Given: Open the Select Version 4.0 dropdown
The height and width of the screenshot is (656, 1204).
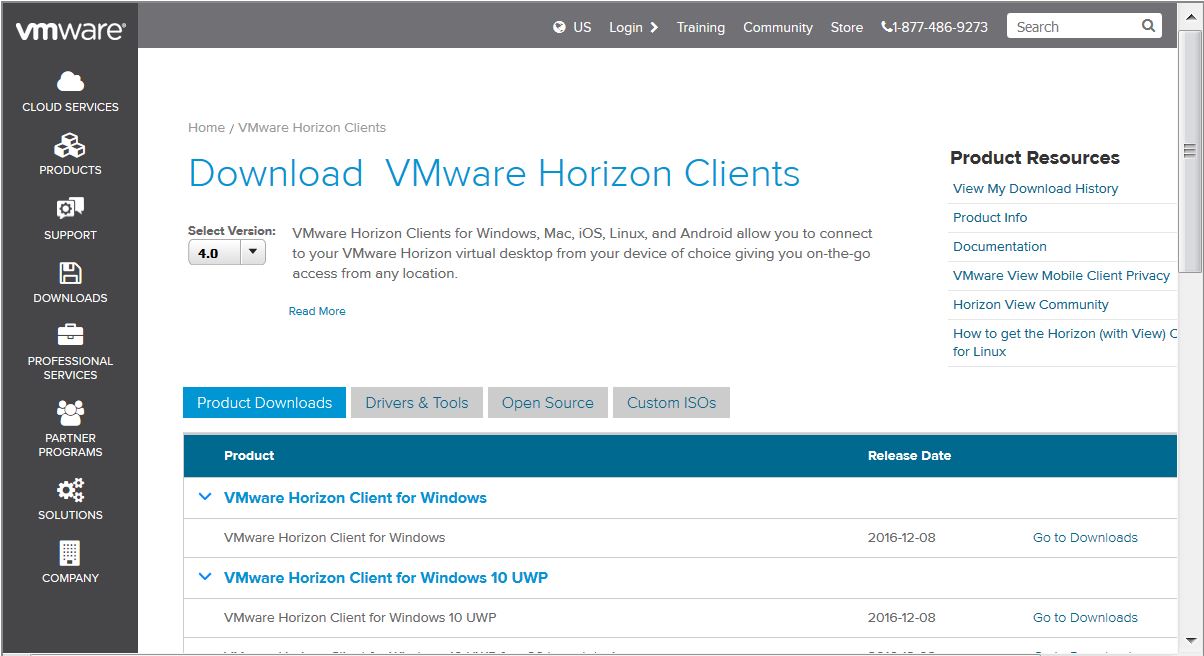Looking at the screenshot, I should (x=227, y=253).
